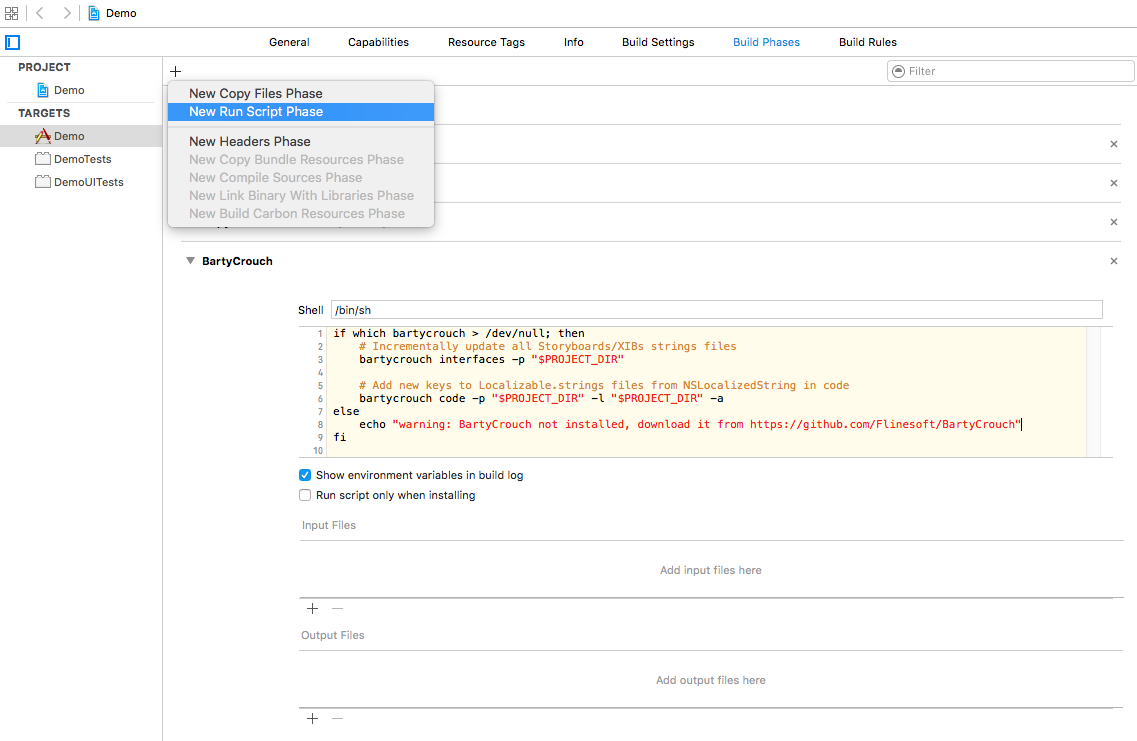Click the first line 'if which bartycrouch'
Viewport: 1137px width, 741px height.
tap(459, 334)
